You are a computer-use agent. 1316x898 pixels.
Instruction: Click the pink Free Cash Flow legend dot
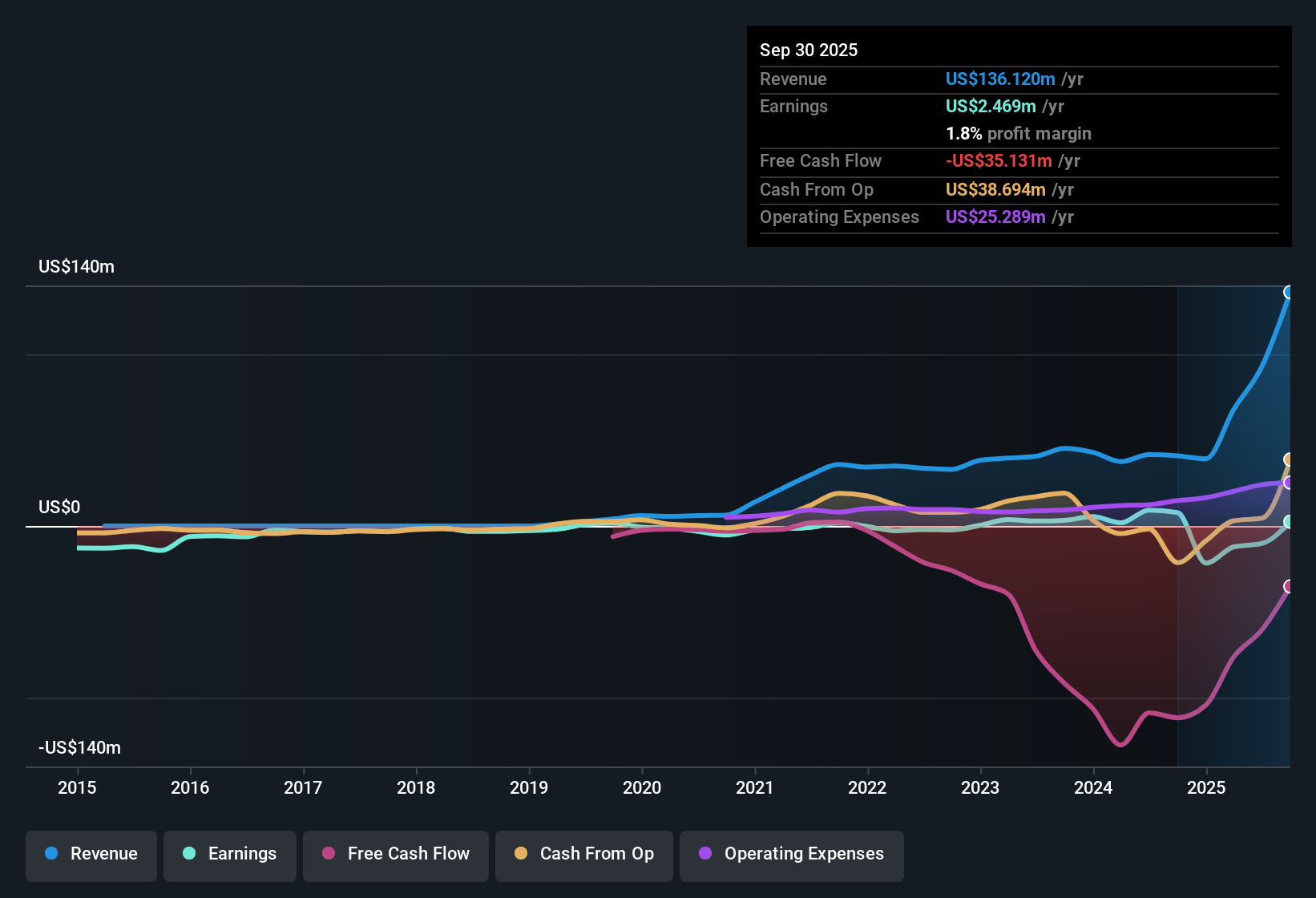tap(328, 854)
